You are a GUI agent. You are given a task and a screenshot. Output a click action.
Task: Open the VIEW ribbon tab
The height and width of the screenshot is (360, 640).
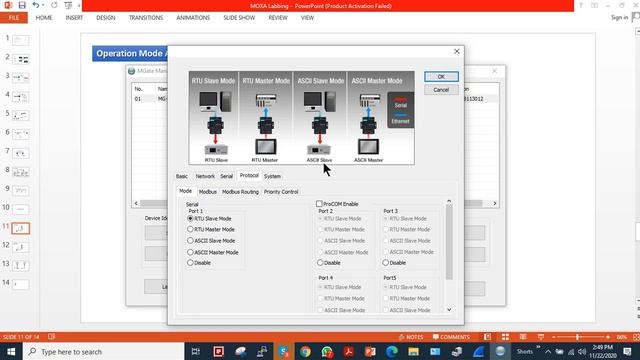pos(307,18)
